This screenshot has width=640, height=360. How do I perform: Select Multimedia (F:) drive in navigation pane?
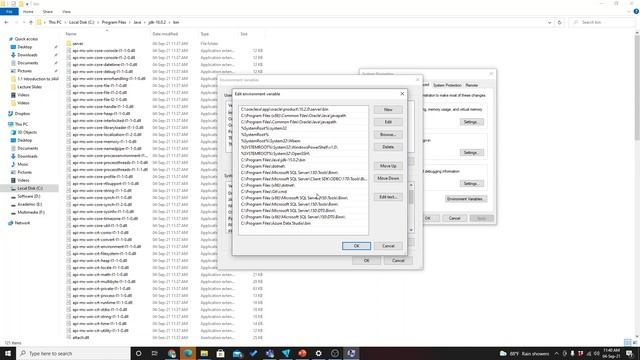31,212
